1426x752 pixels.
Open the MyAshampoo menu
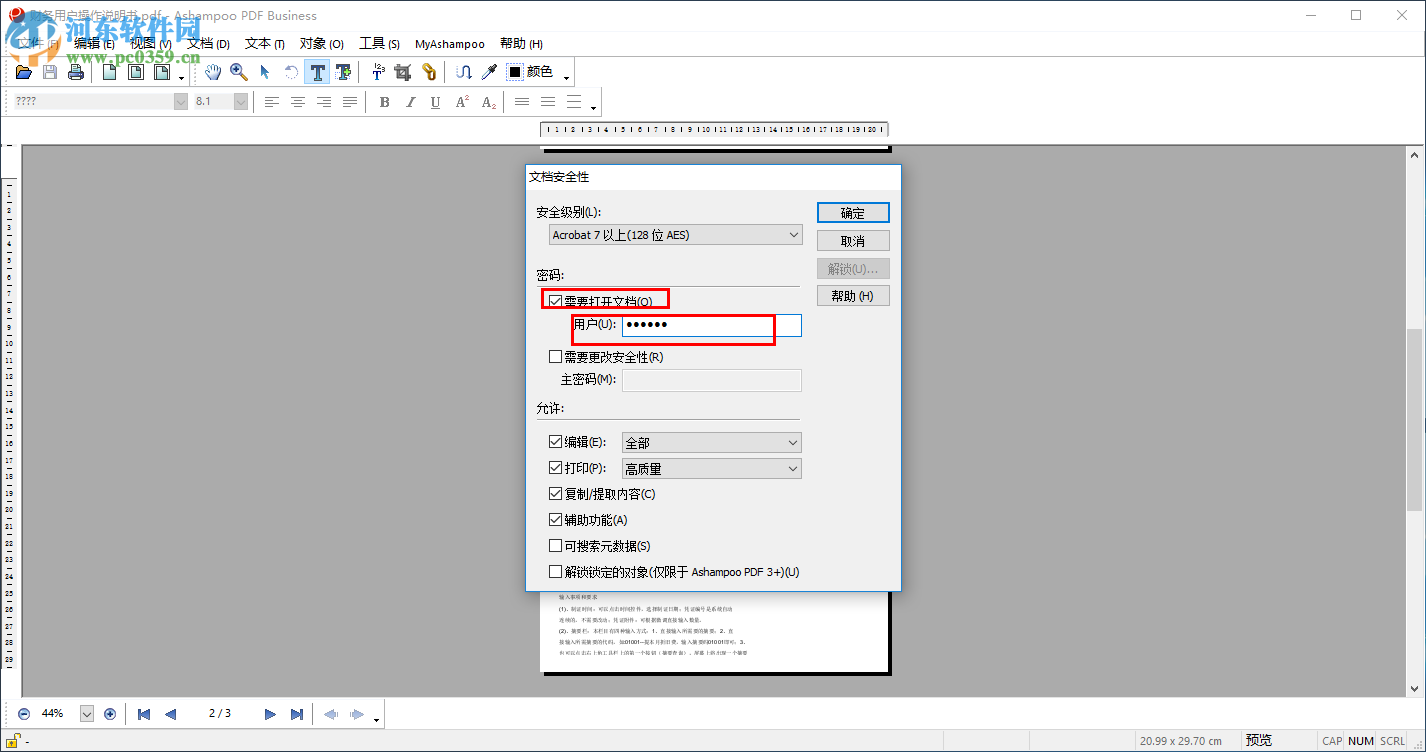449,43
